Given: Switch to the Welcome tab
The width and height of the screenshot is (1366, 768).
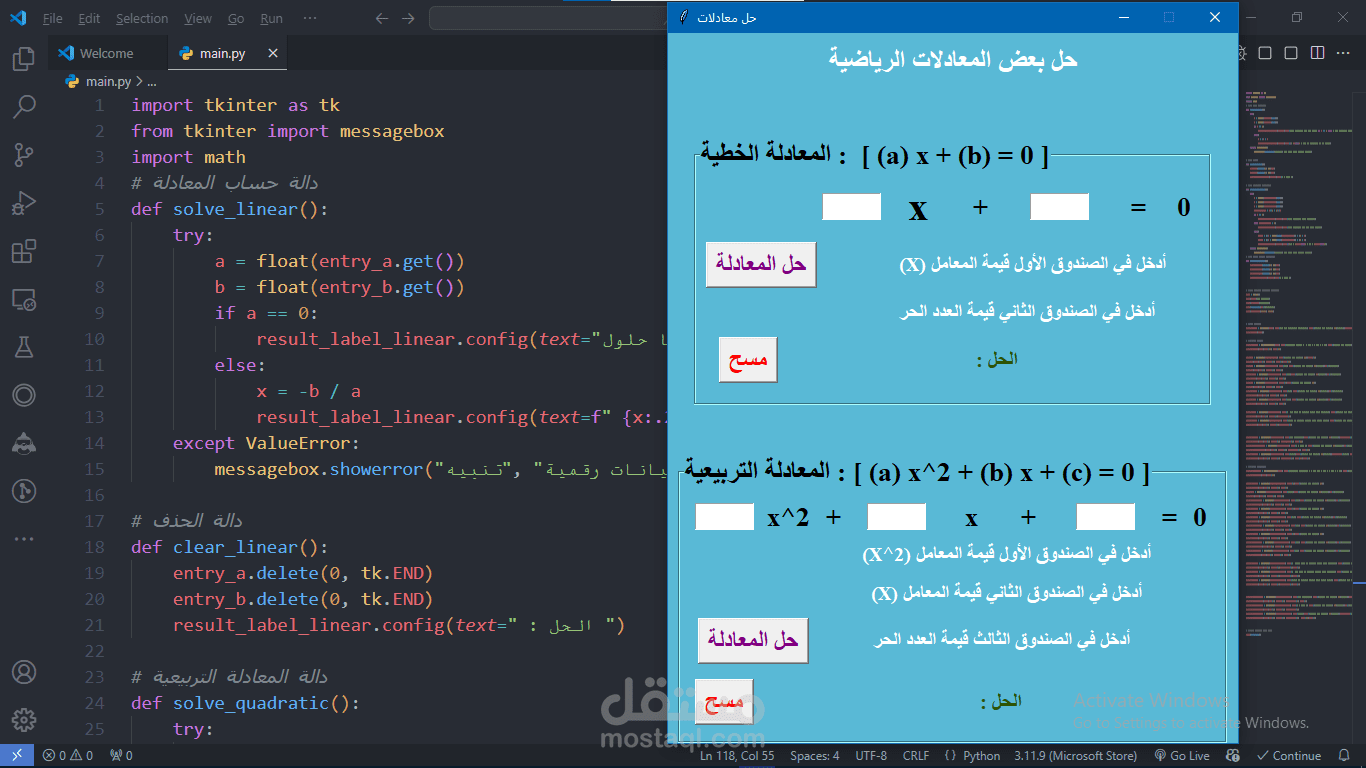Looking at the screenshot, I should (x=106, y=54).
